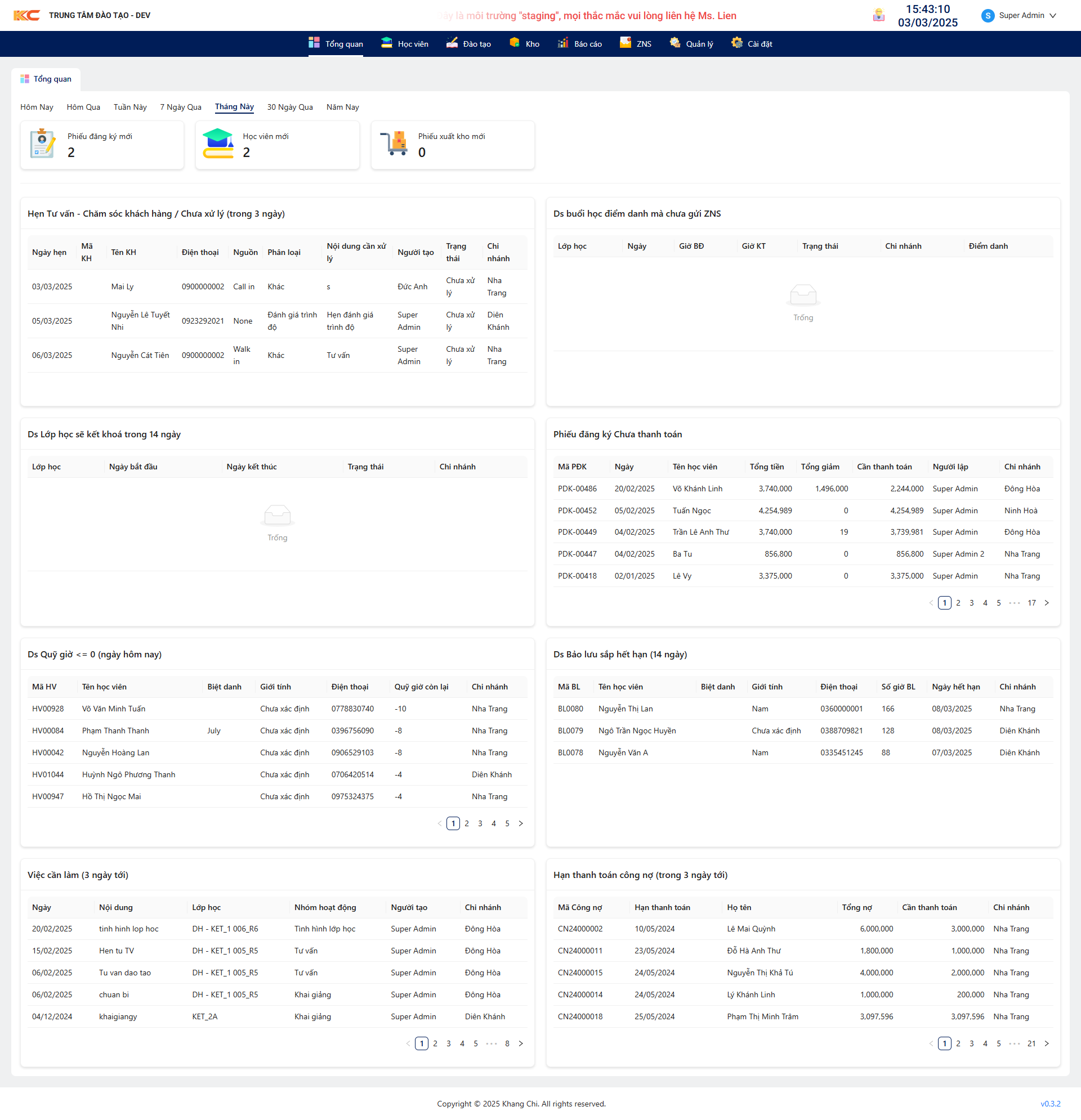1081x1120 pixels.
Task: Select the 7 Ngày Qua filter
Action: point(181,107)
